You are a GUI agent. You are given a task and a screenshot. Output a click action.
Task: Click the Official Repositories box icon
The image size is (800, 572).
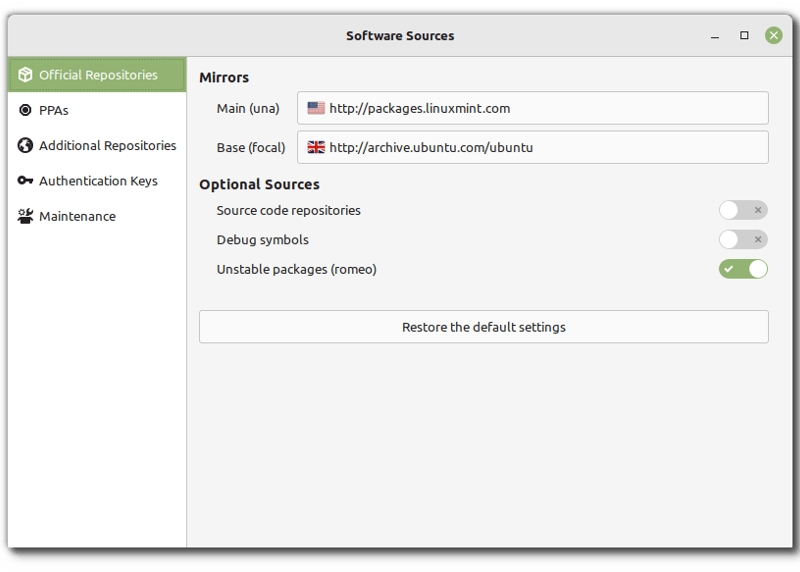pos(25,75)
